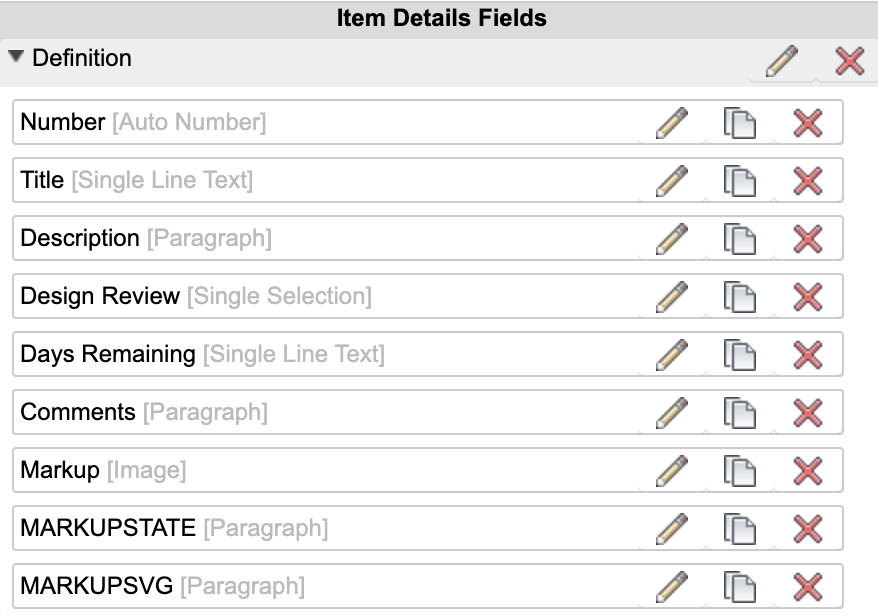Edit the Design Review field

[672, 297]
